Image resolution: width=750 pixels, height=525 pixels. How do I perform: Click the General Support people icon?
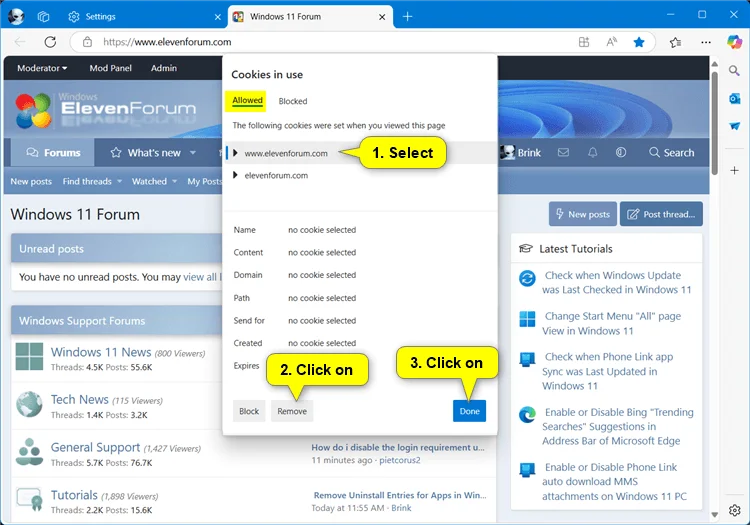point(29,452)
